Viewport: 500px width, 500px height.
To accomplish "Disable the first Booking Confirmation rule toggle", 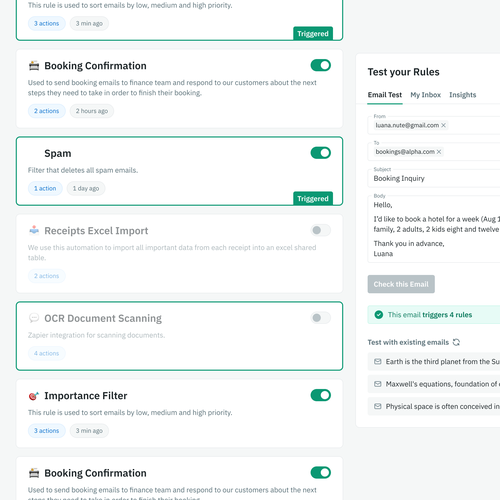I will (x=321, y=65).
